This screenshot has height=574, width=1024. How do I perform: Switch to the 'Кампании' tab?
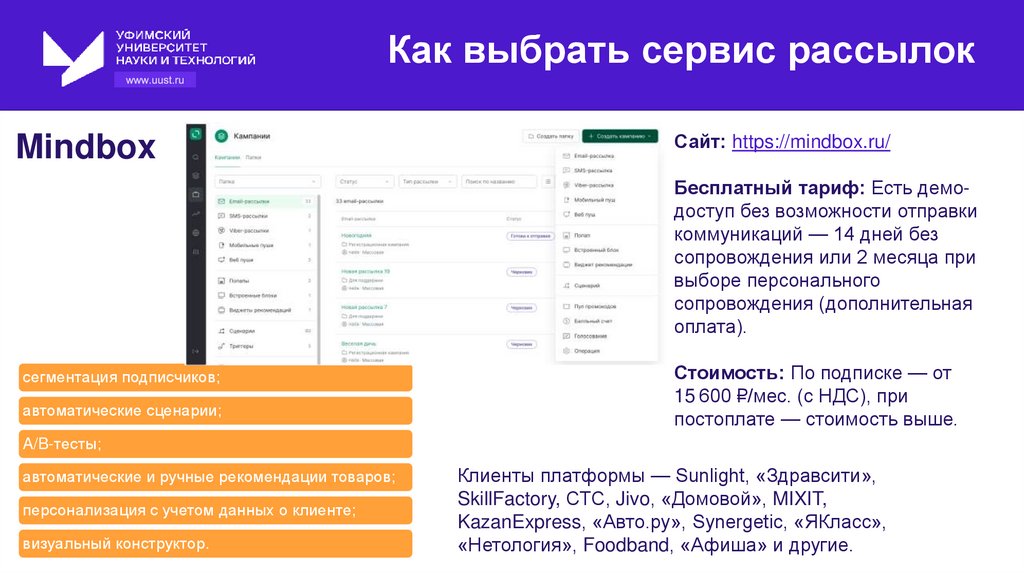pyautogui.click(x=227, y=157)
